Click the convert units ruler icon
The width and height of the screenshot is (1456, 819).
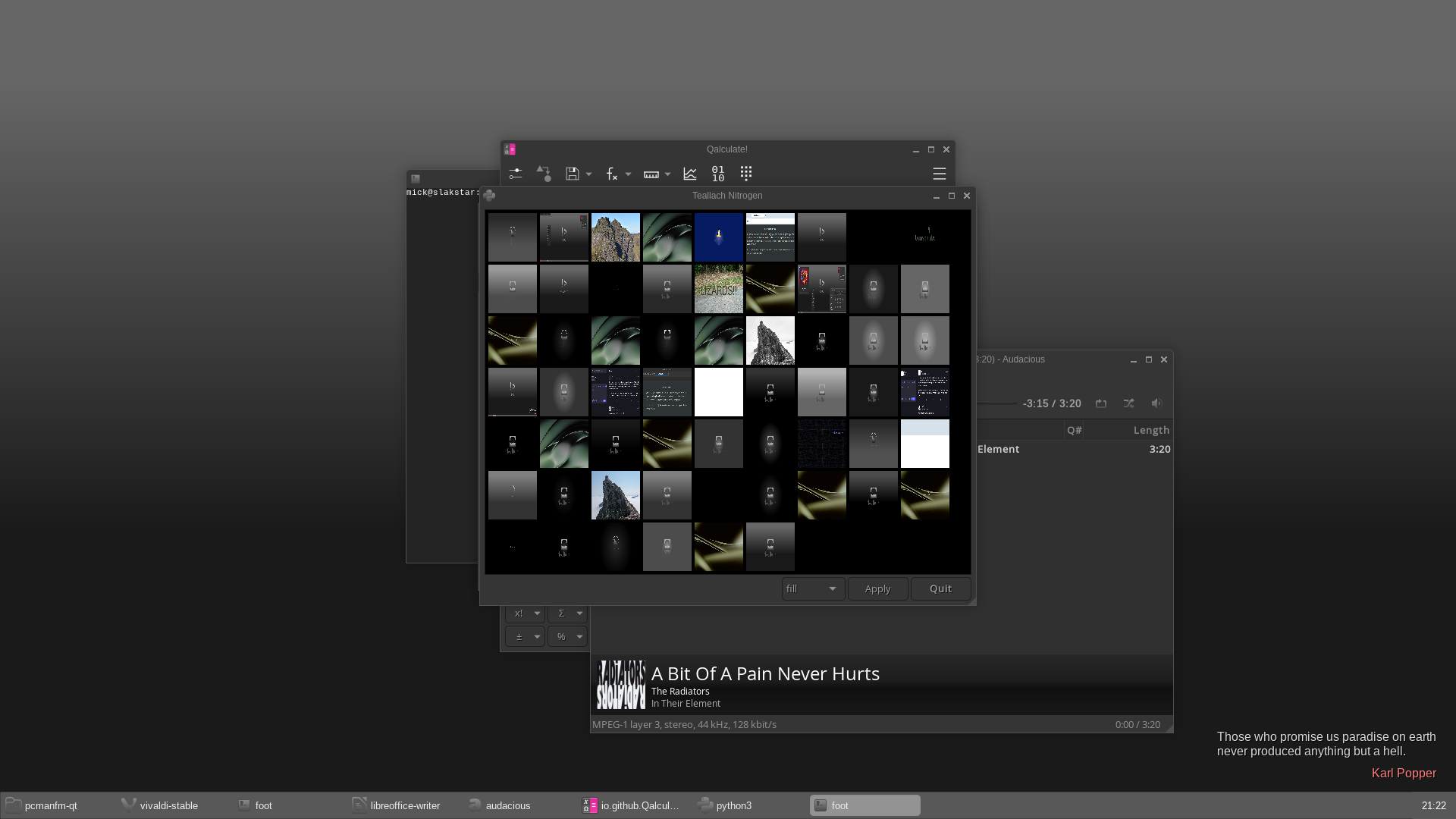[651, 174]
